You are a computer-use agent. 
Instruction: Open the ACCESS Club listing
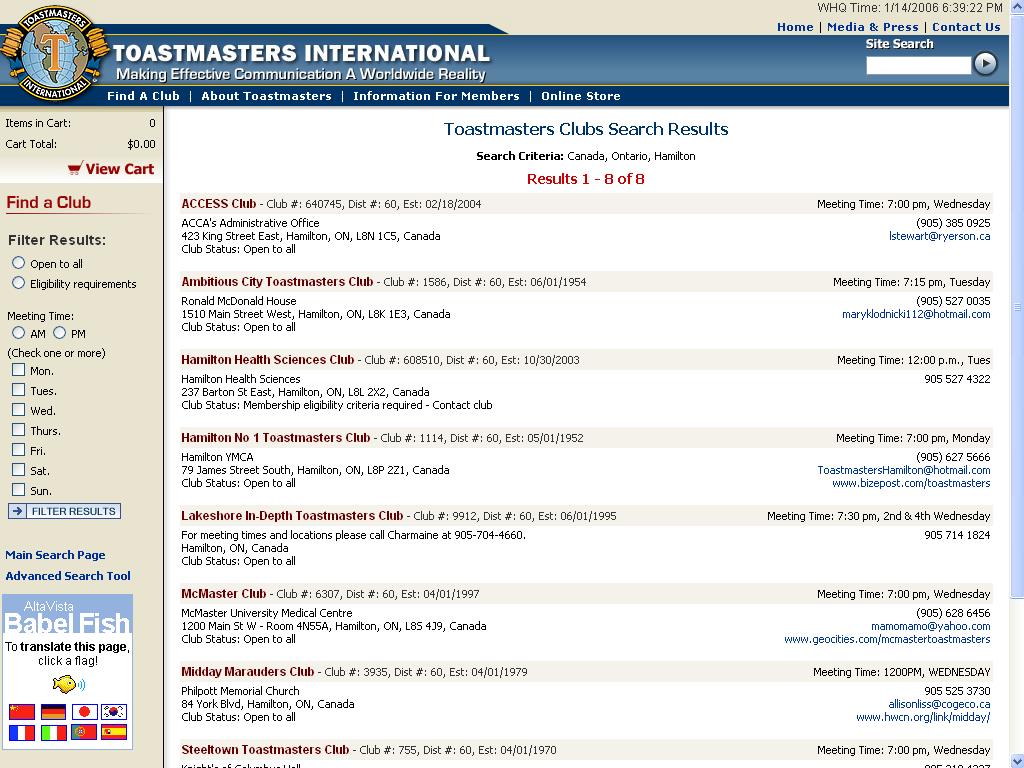(x=219, y=204)
